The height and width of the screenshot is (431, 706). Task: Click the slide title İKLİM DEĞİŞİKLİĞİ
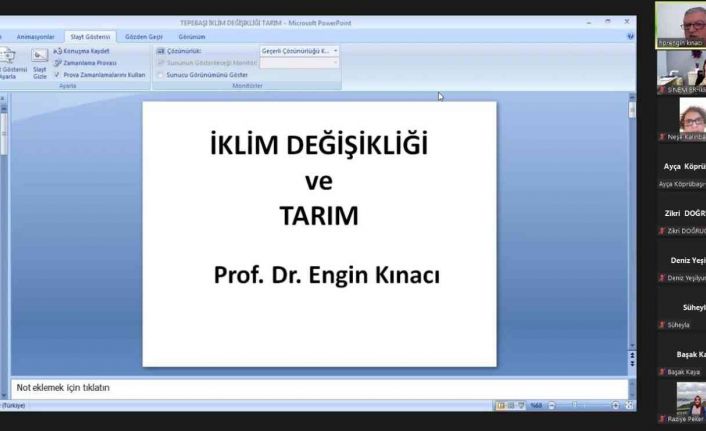click(319, 145)
